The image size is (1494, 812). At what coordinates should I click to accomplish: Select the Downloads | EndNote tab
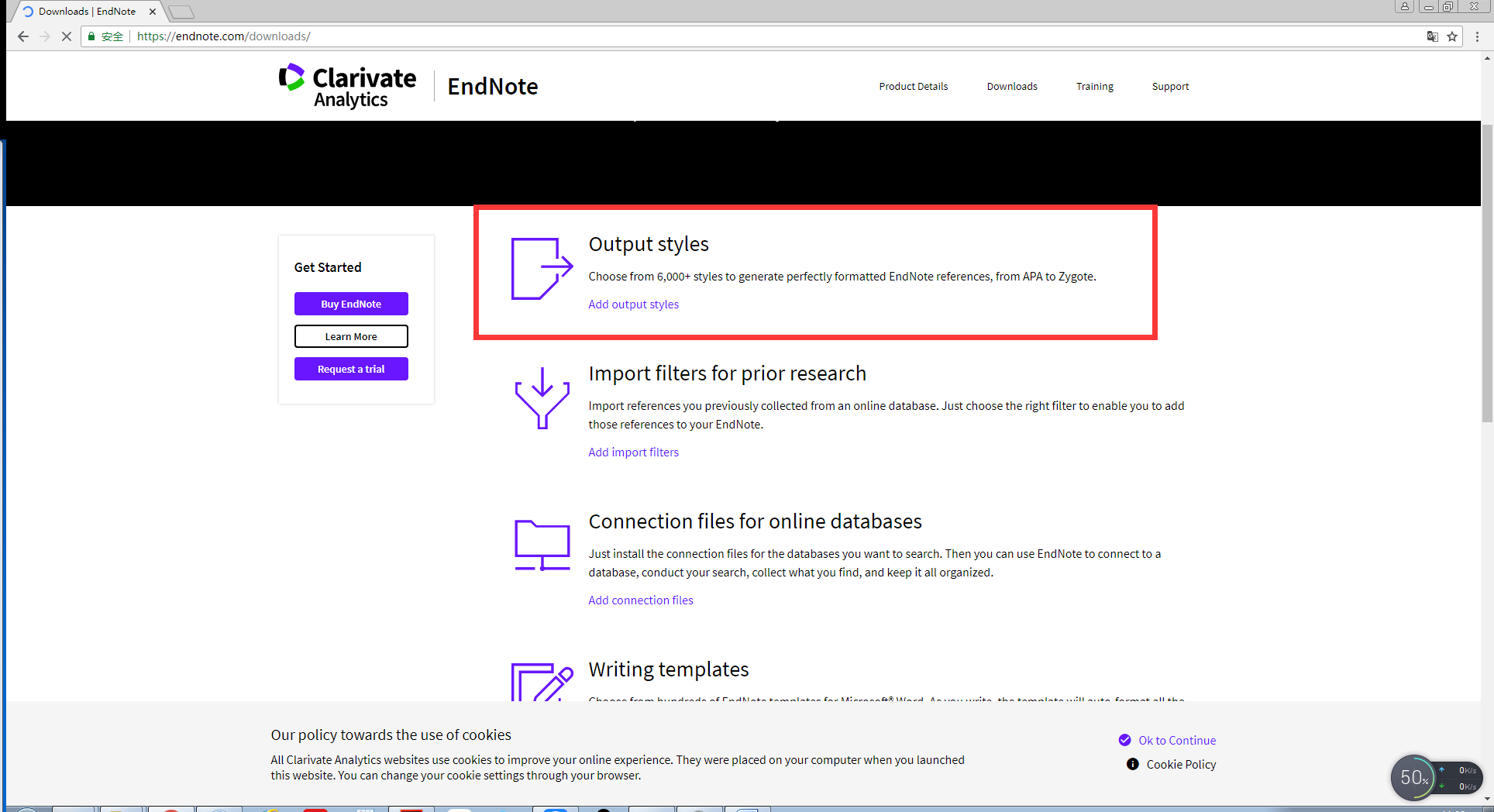(x=87, y=12)
